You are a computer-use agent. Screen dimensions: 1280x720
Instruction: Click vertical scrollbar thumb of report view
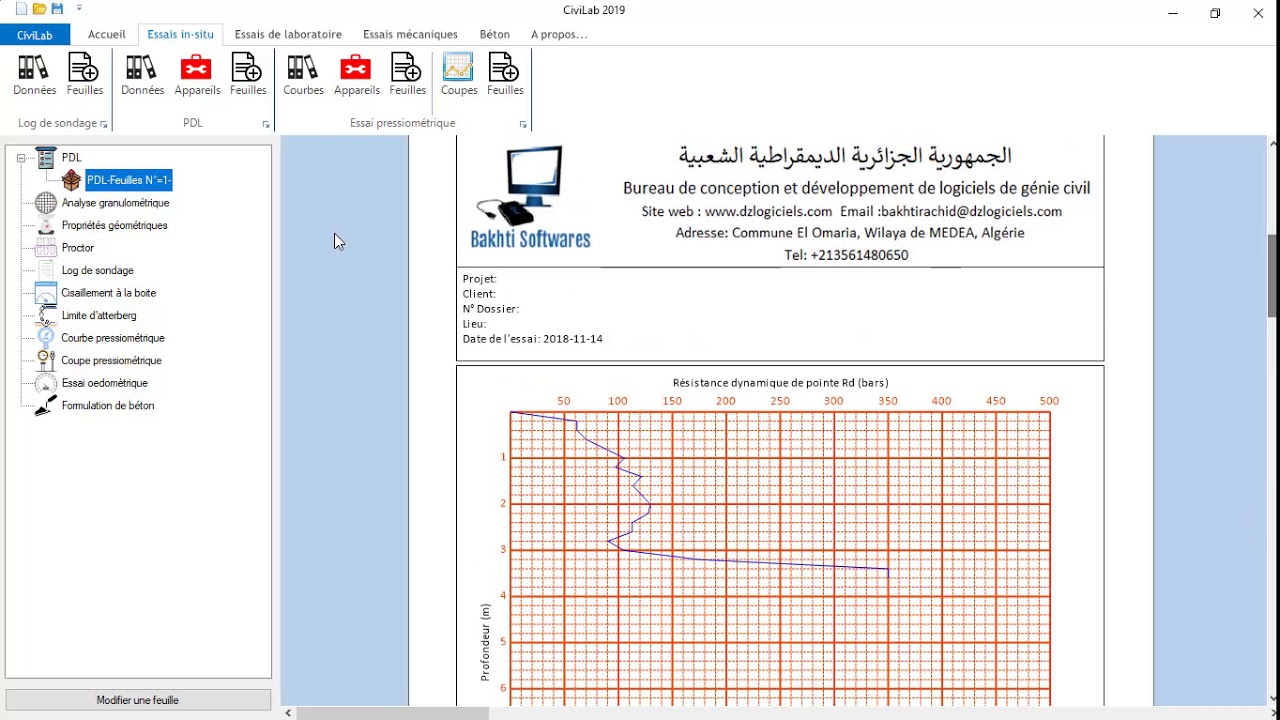1272,276
